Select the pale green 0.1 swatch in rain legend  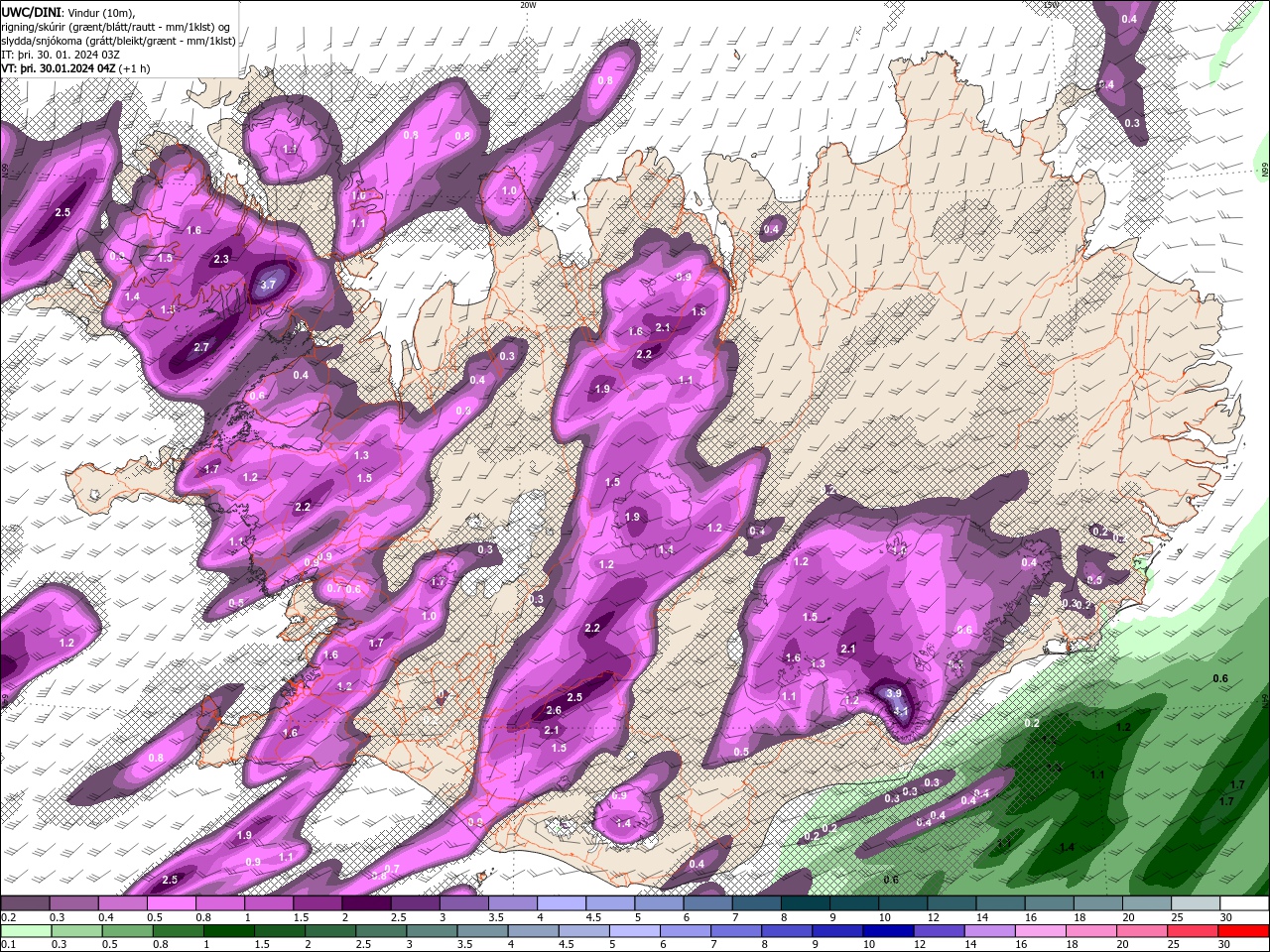(x=24, y=931)
